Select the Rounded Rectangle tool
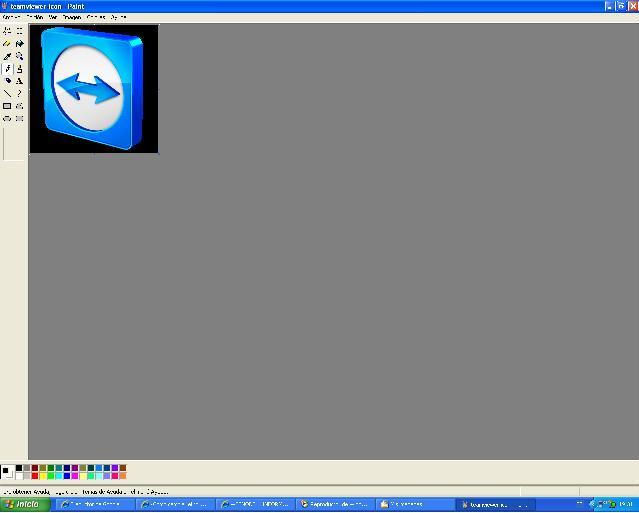 20,119
